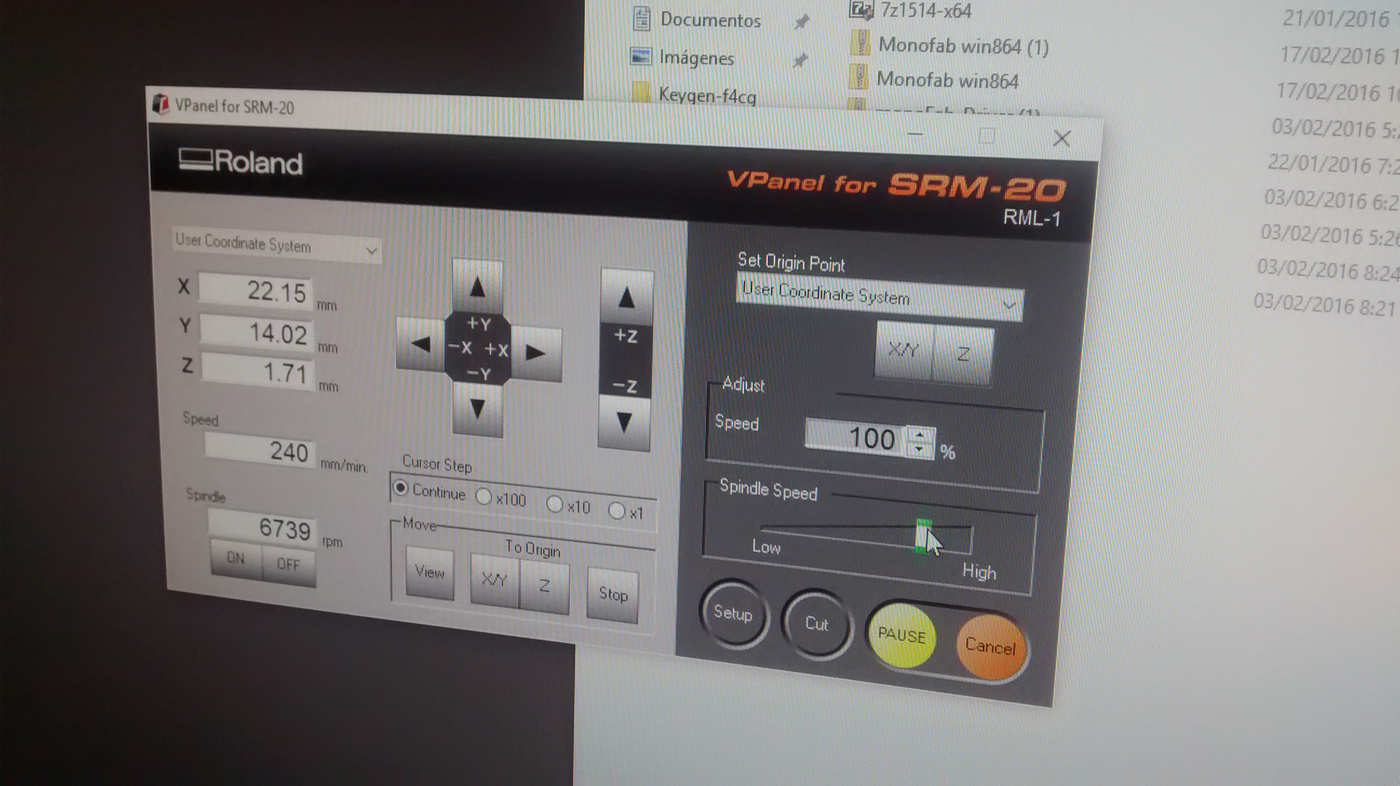Screen dimensions: 1400x786
Task: Maximize the VPanel window
Action: point(988,135)
